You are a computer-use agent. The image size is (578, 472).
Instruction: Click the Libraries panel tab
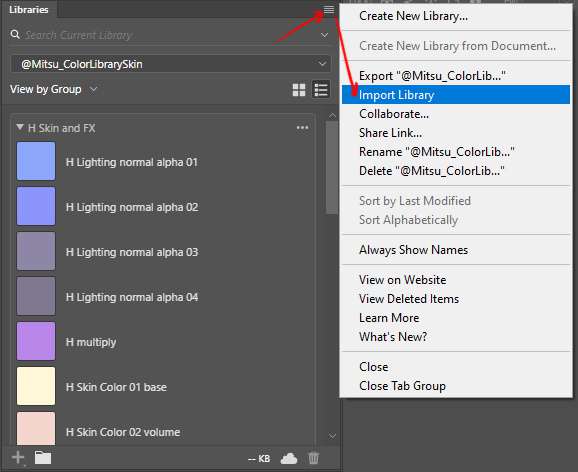(x=28, y=10)
